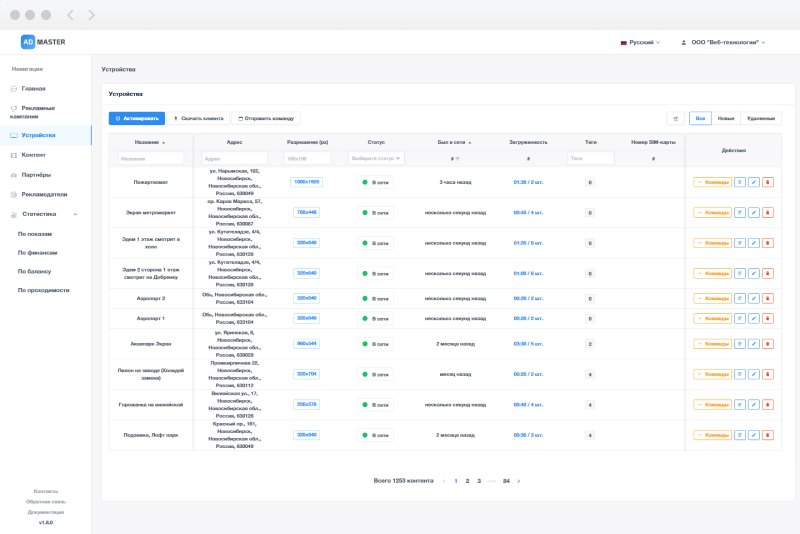Click list icon for Подземка, Лофт парк row
Image resolution: width=800 pixels, height=534 pixels.
[x=740, y=435]
